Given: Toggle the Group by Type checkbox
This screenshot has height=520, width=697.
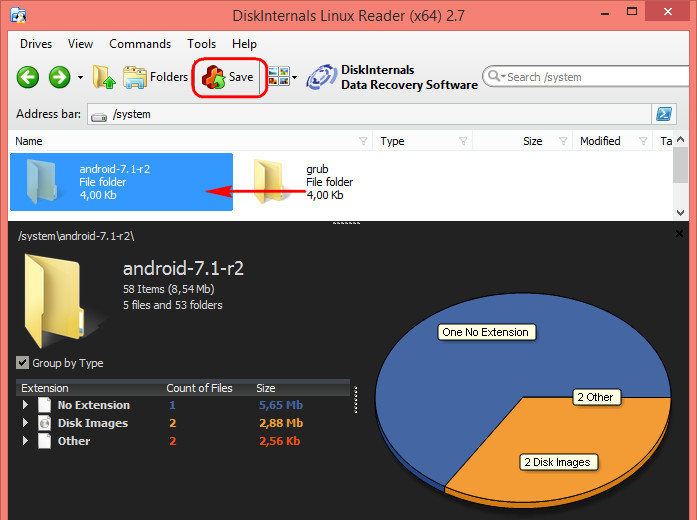Looking at the screenshot, I should point(23,363).
